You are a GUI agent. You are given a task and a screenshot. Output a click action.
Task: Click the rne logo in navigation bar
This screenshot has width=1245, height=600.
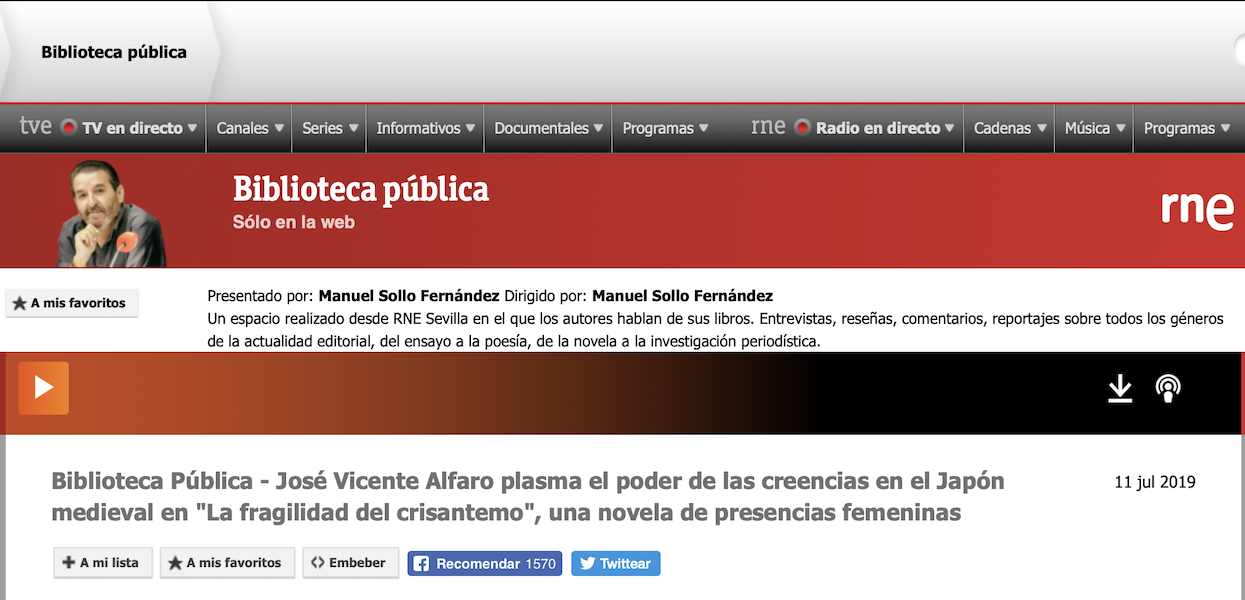[x=768, y=127]
